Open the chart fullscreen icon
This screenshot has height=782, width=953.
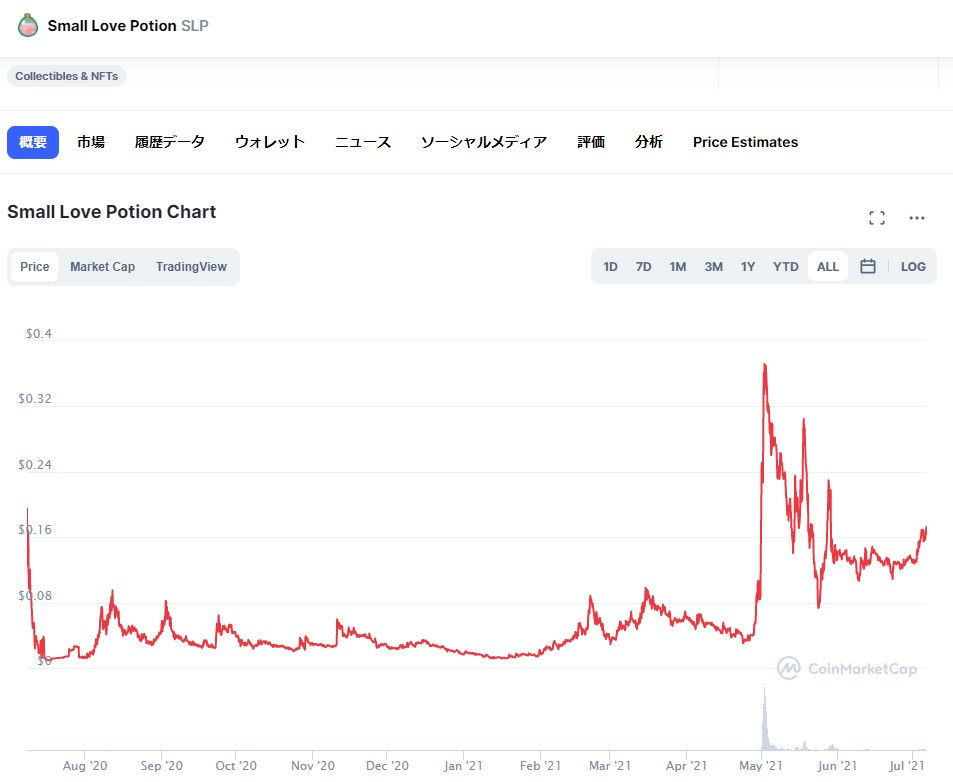[x=876, y=218]
